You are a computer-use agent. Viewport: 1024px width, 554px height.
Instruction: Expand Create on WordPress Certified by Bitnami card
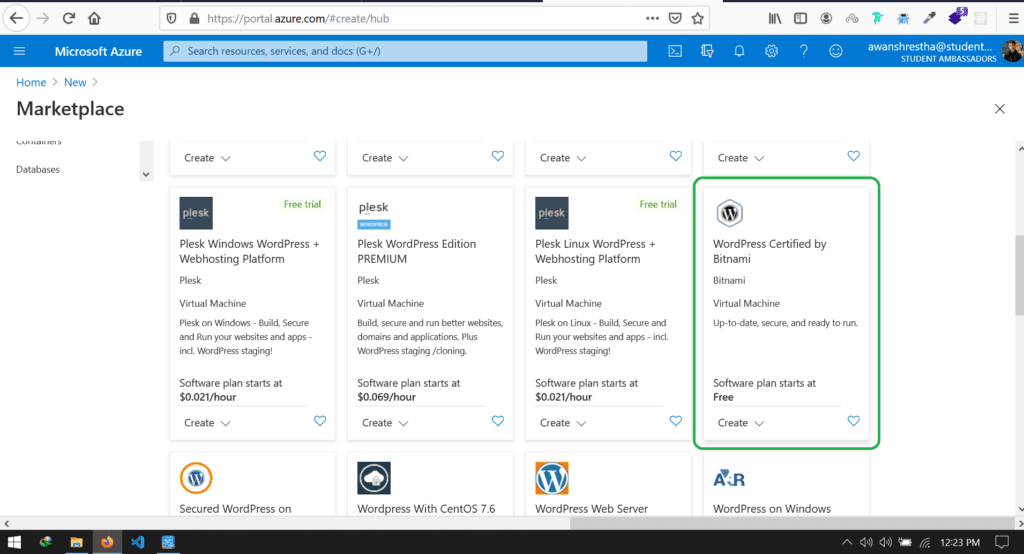tap(741, 423)
